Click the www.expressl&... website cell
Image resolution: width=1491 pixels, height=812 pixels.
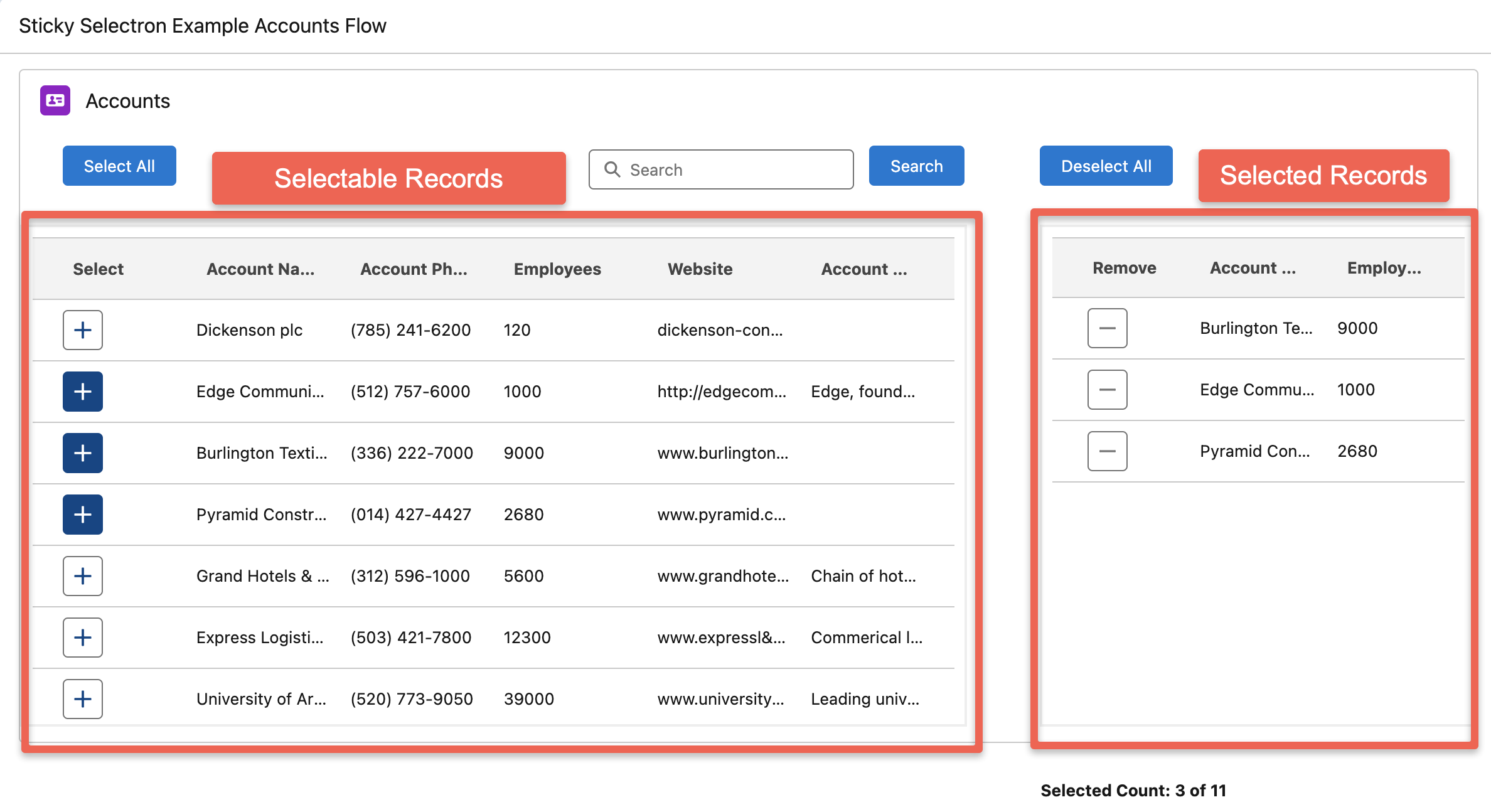[722, 638]
